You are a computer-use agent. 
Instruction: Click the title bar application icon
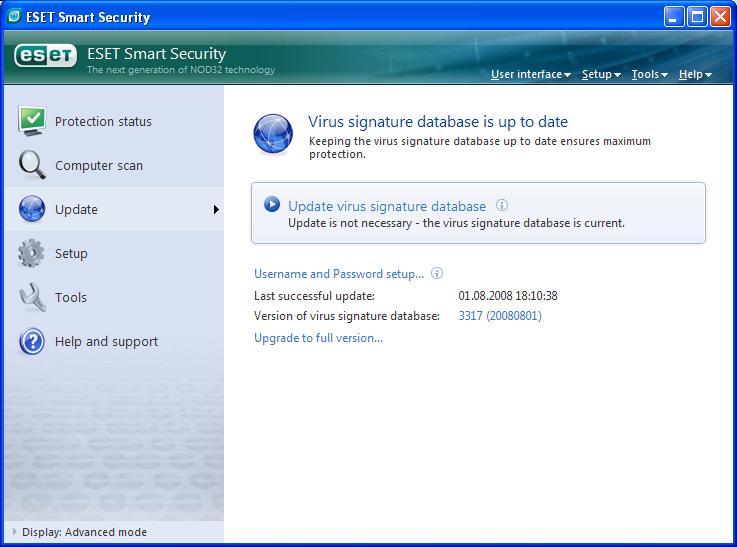[x=14, y=16]
